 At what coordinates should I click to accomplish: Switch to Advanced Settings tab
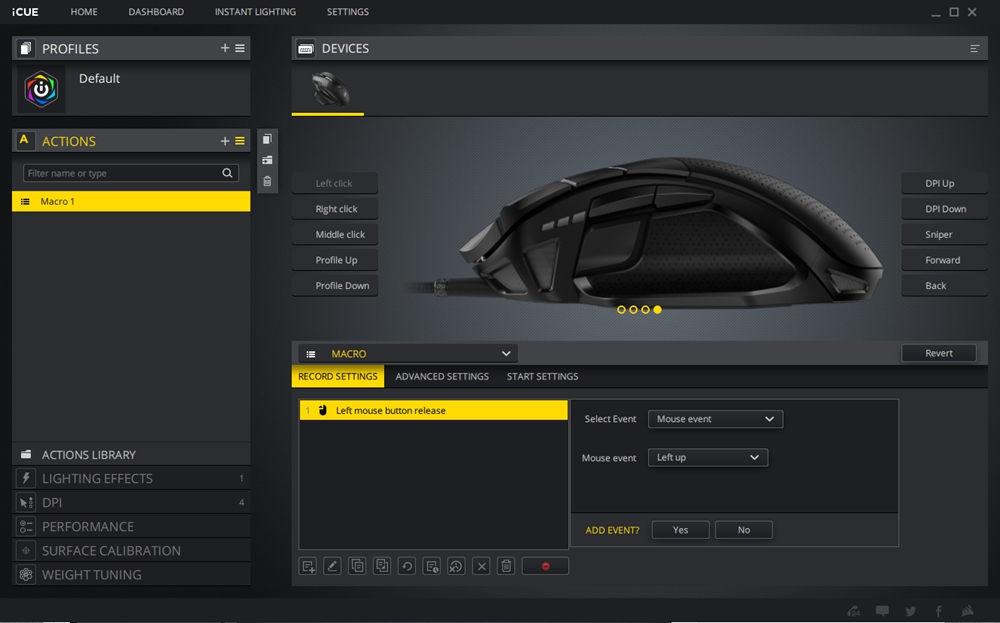tap(442, 377)
